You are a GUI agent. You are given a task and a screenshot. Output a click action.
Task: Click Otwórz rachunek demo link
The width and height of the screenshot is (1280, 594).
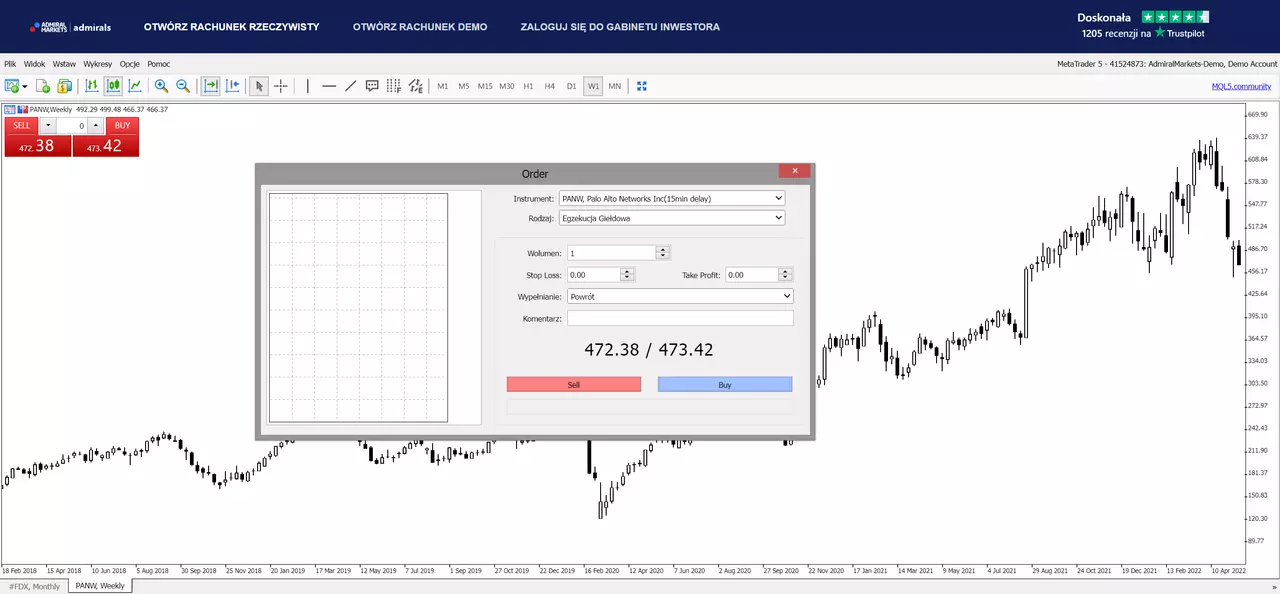(420, 27)
